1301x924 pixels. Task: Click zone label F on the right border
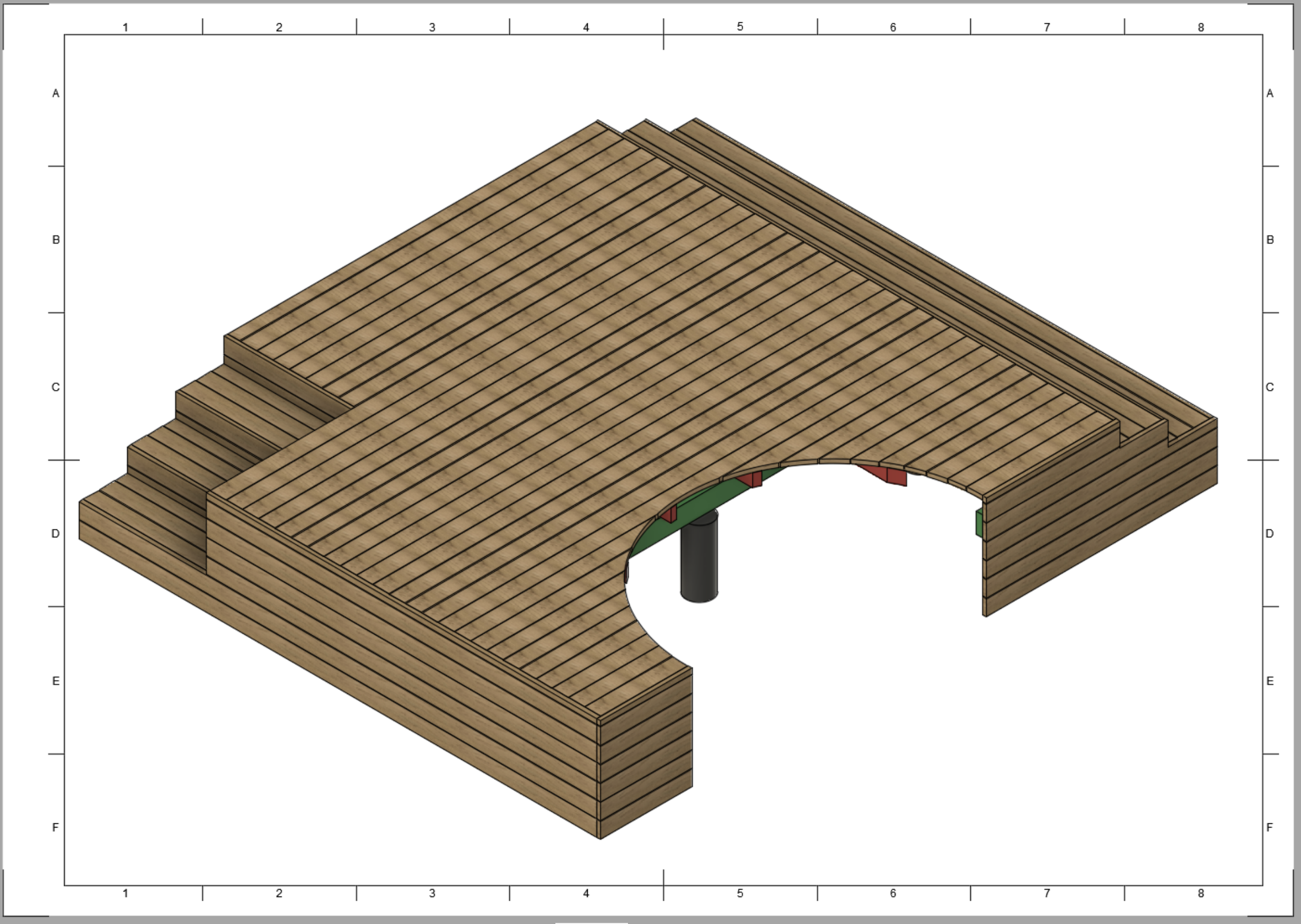click(1270, 827)
